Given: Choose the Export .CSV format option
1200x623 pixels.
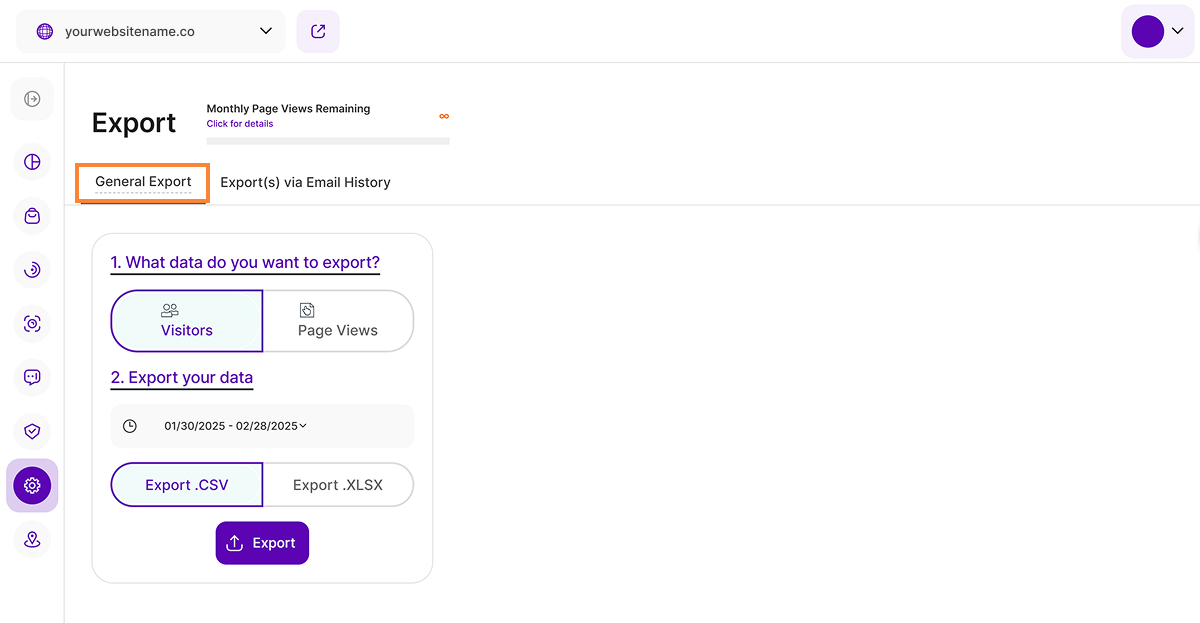Looking at the screenshot, I should point(187,485).
